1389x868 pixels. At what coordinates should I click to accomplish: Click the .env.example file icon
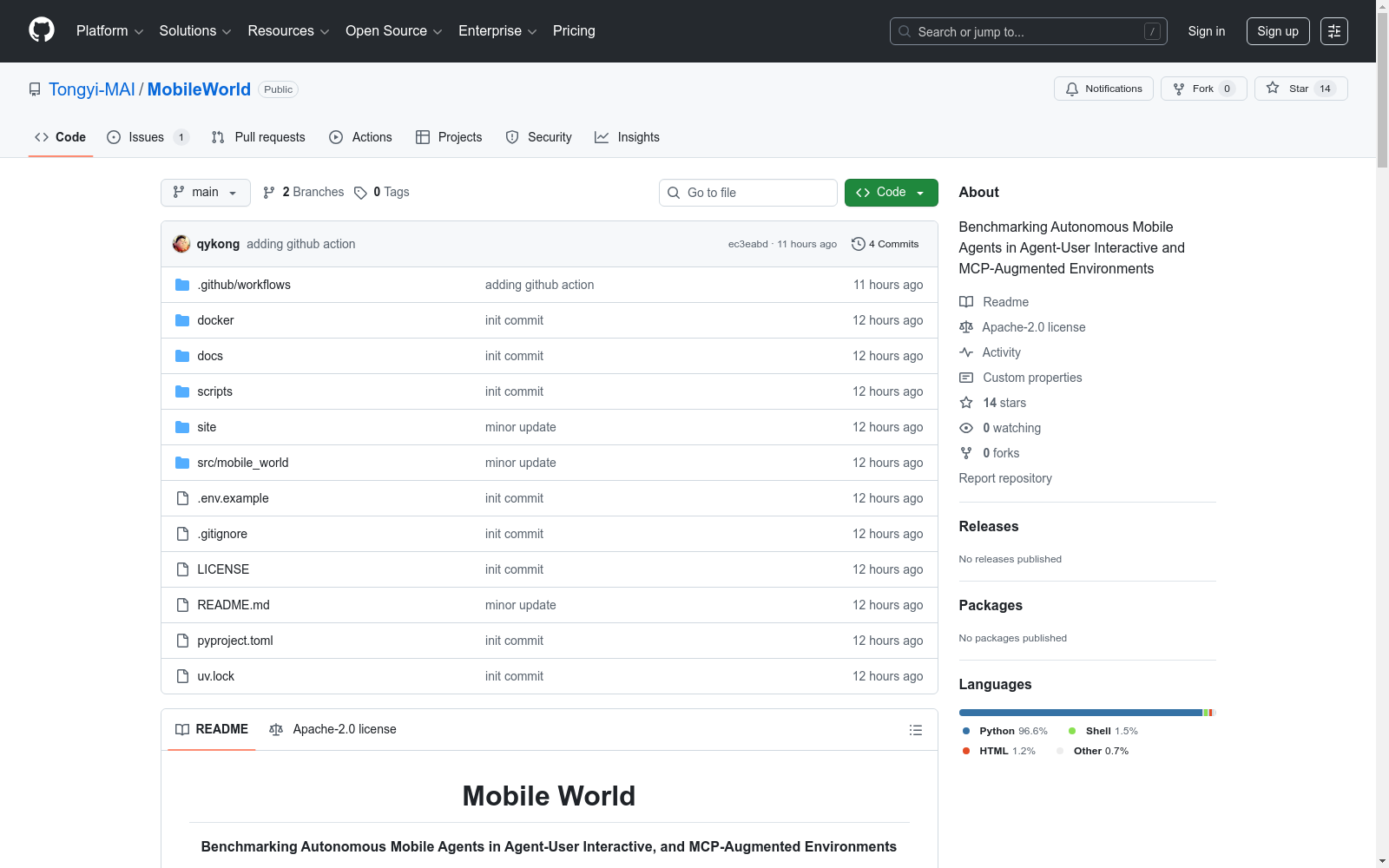click(x=182, y=498)
